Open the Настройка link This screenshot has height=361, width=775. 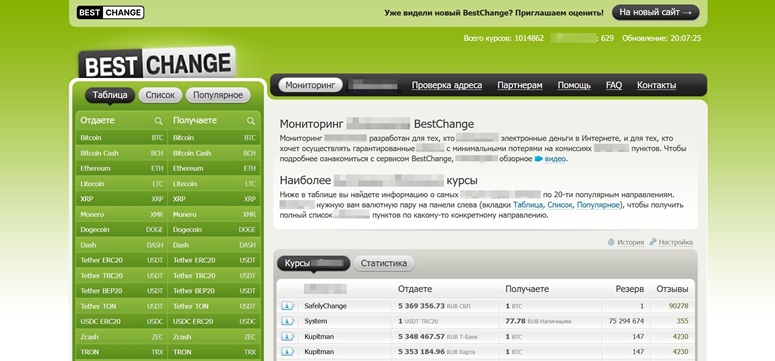click(x=676, y=242)
